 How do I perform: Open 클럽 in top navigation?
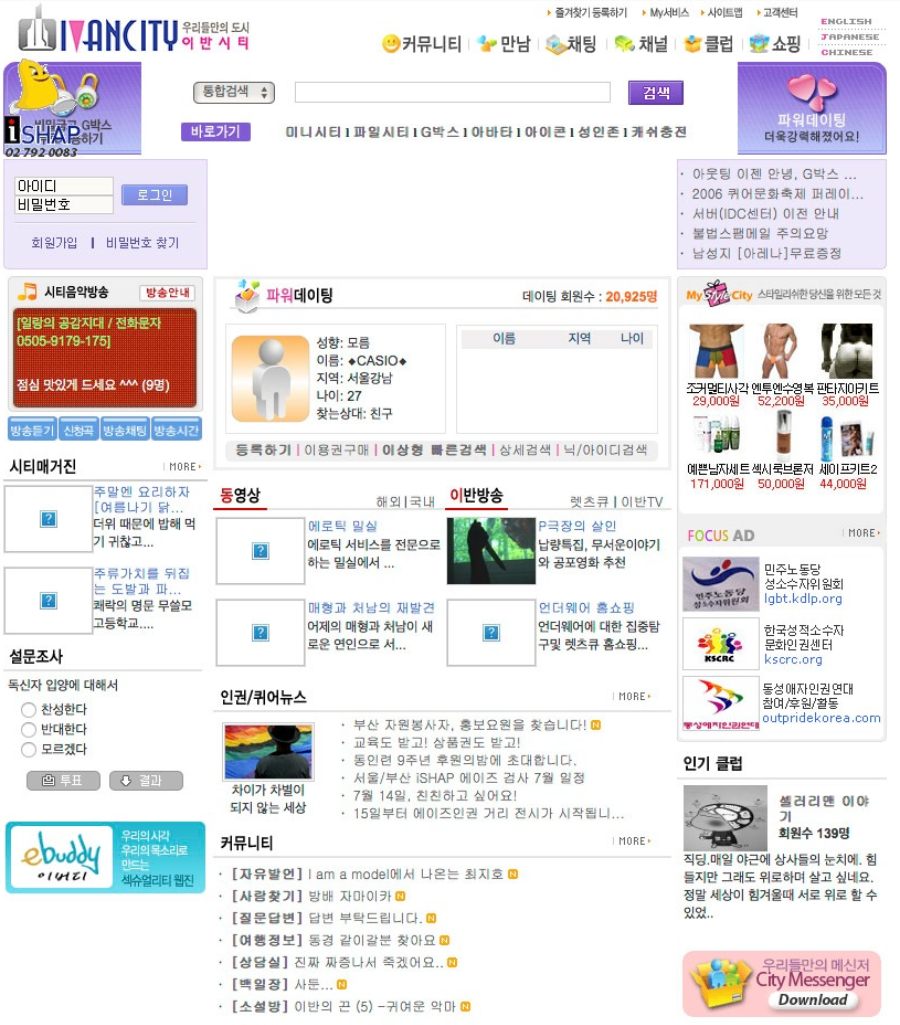[x=708, y=44]
